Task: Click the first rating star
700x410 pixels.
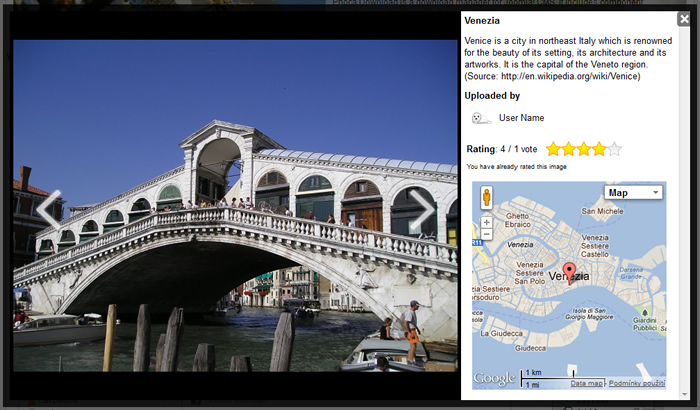Action: pos(553,149)
